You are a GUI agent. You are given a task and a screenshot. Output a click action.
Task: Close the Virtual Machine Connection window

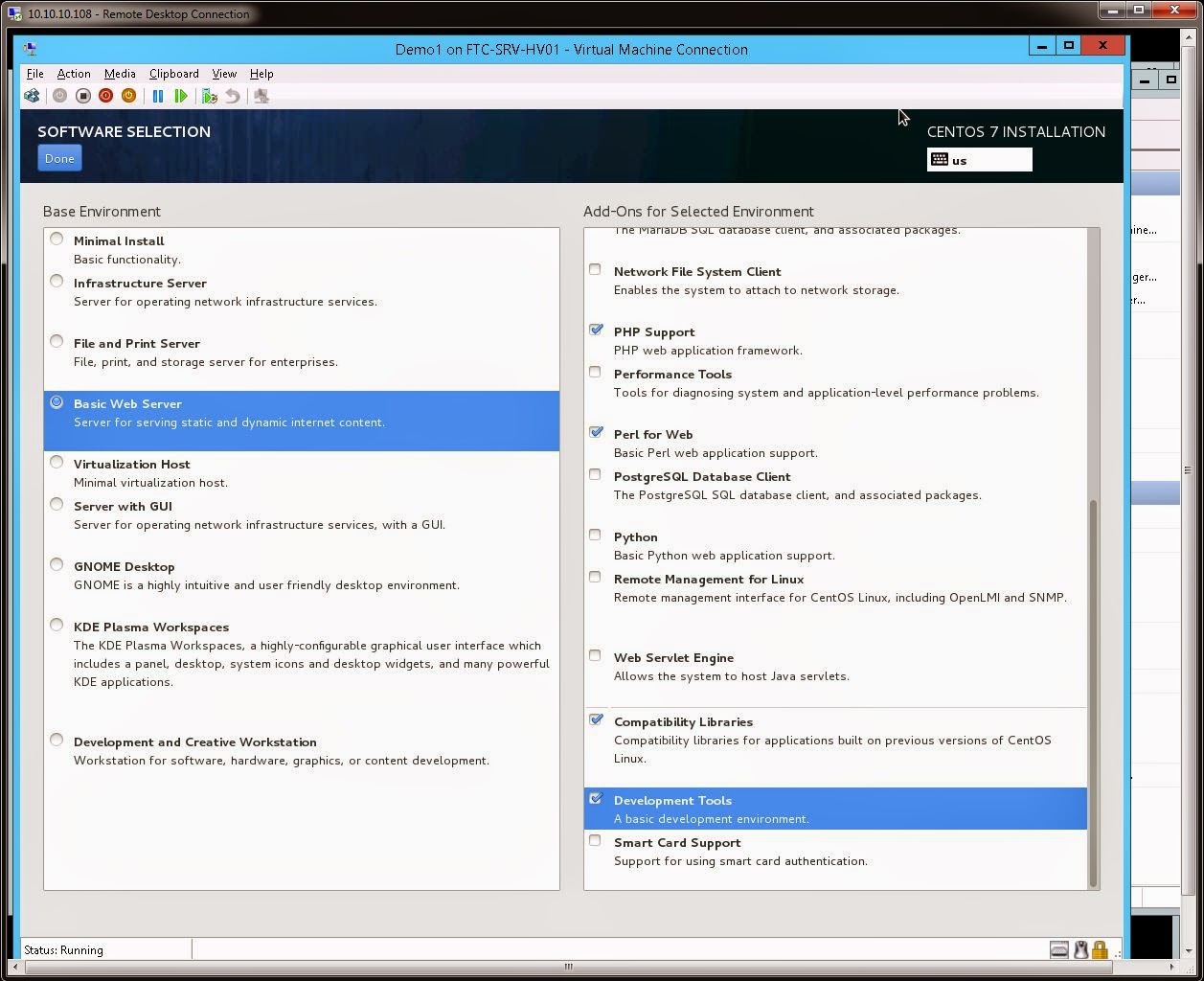tap(1102, 45)
